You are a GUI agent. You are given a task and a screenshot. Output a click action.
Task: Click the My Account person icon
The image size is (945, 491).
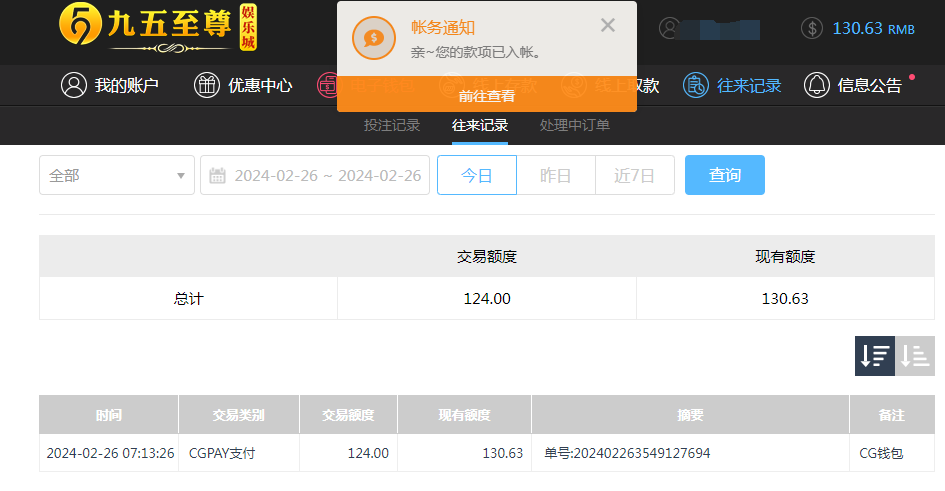[x=74, y=85]
